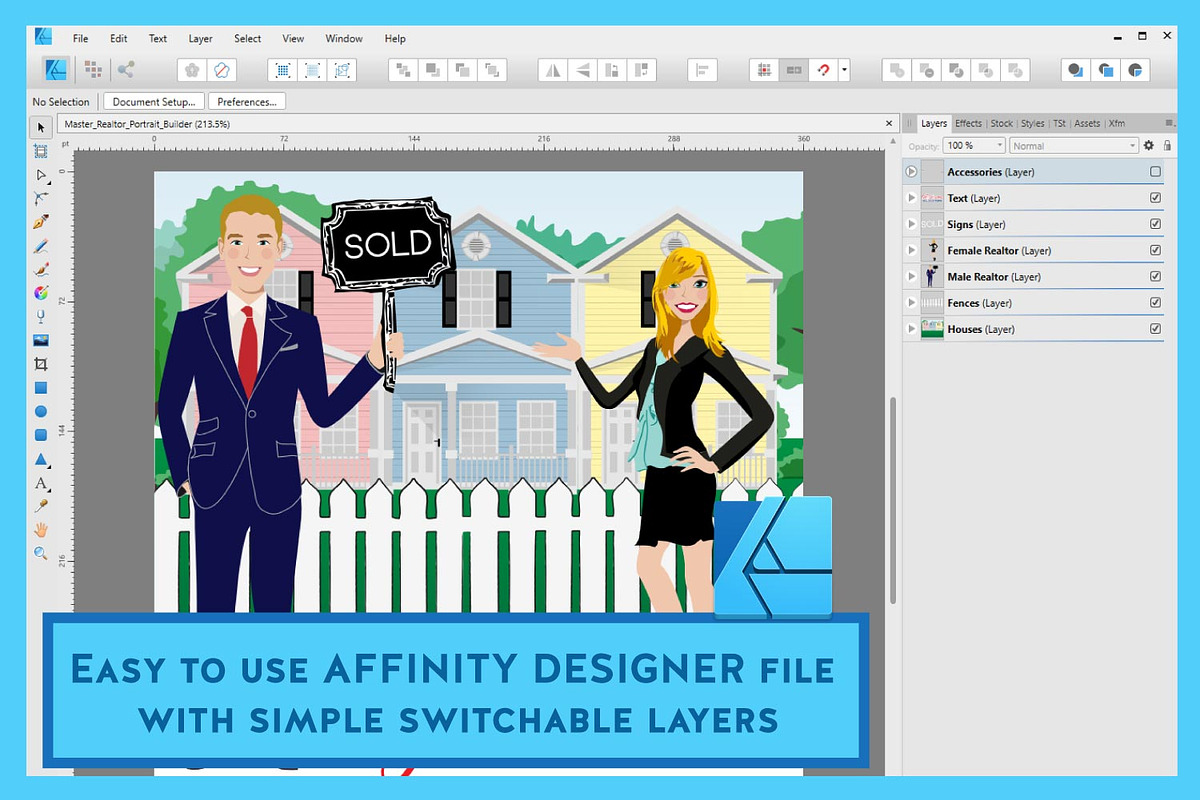Switch to the Export persona
The height and width of the screenshot is (800, 1200).
125,70
